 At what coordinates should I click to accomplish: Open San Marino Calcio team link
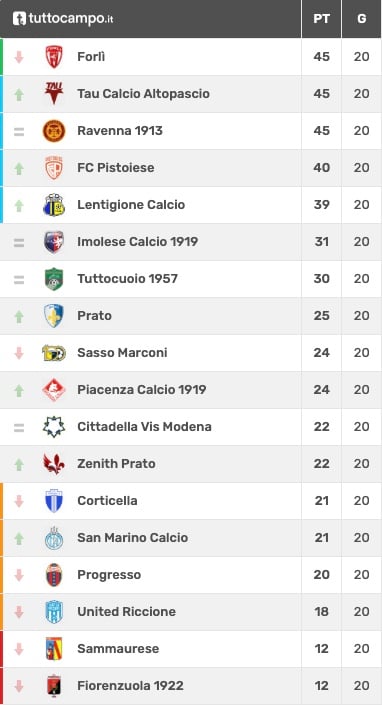tap(133, 537)
